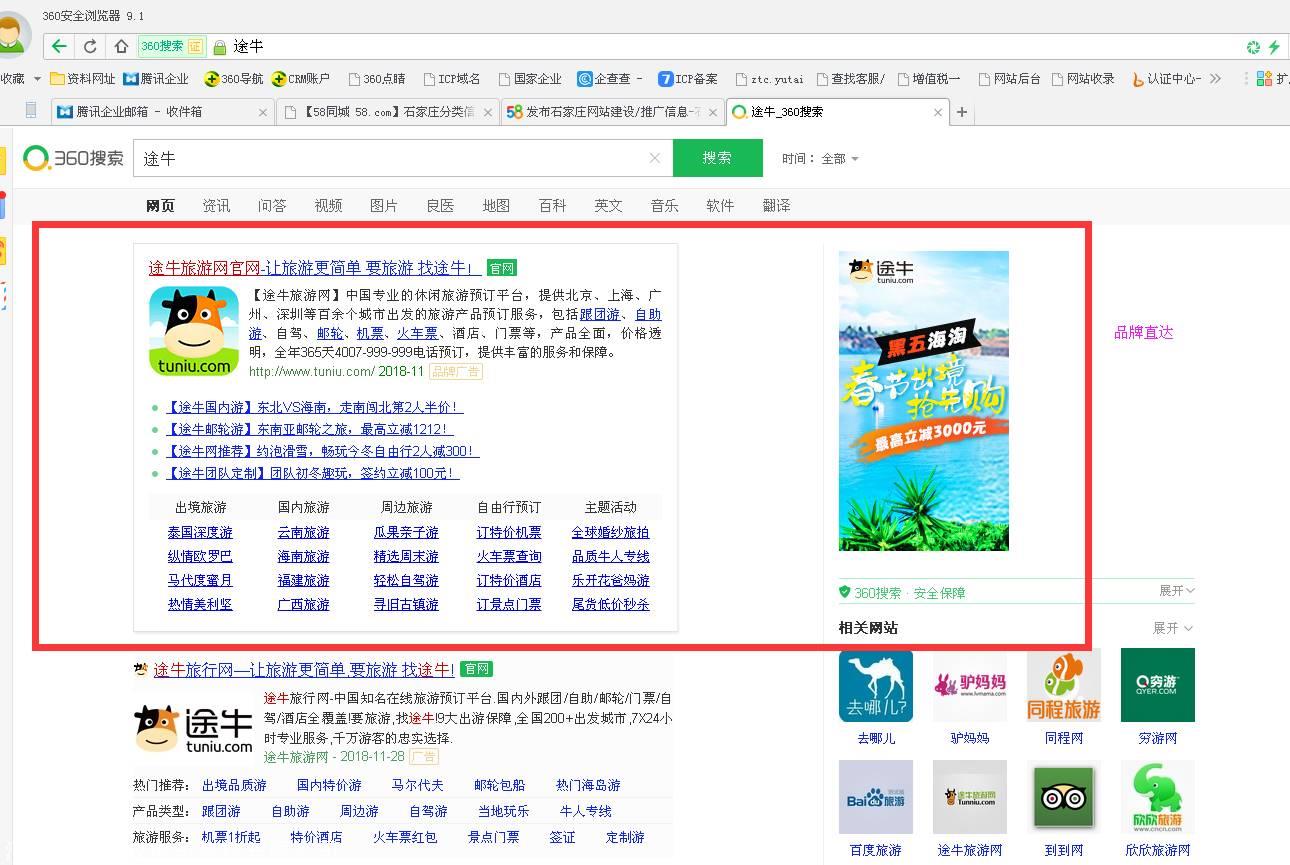Click the green 搜索 button

tap(718, 158)
